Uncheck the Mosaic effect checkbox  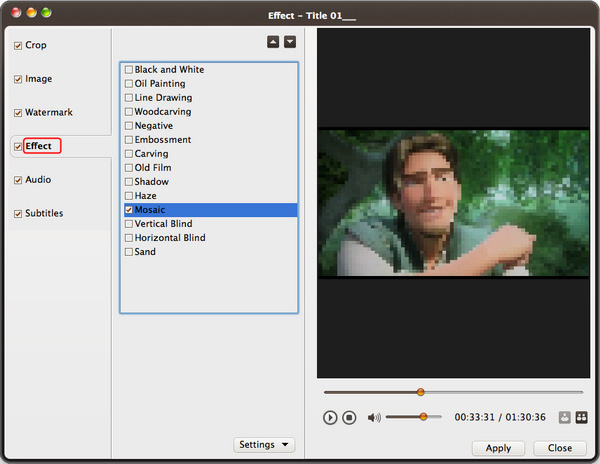click(129, 210)
